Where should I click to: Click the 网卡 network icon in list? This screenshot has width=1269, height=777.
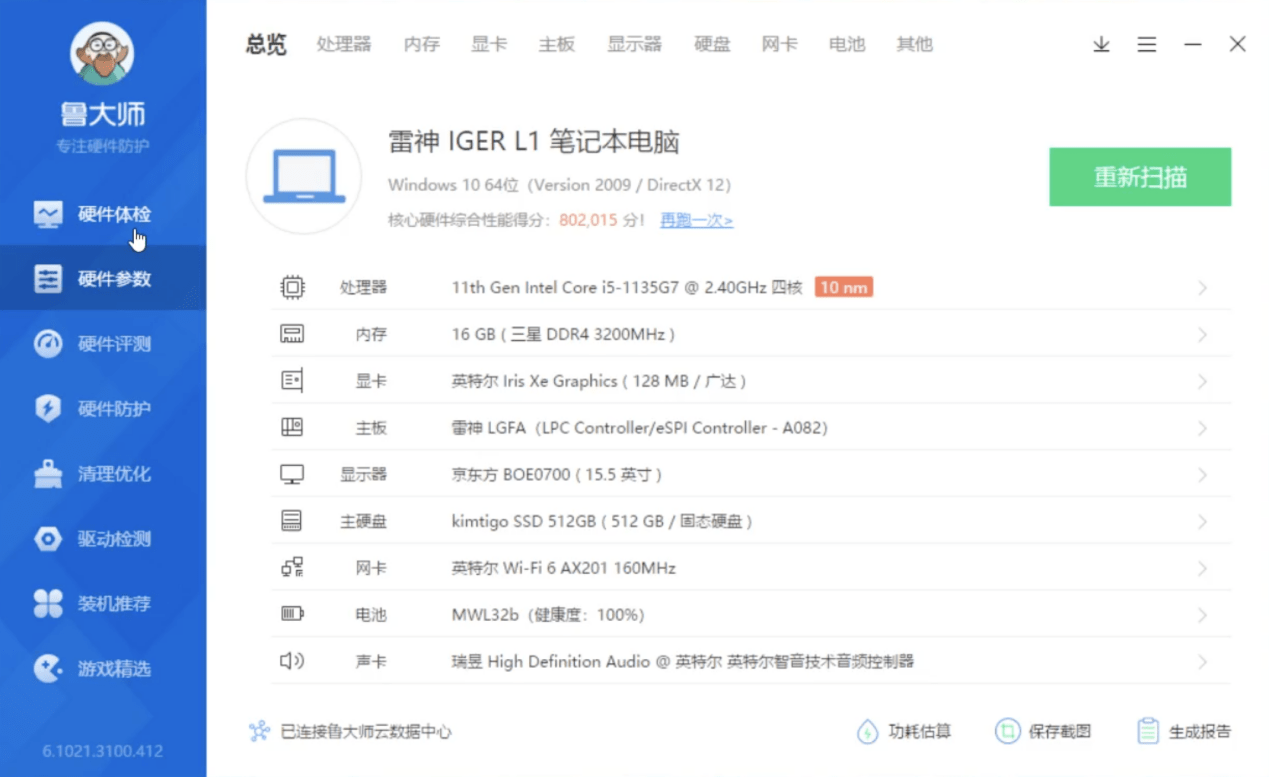coord(292,568)
